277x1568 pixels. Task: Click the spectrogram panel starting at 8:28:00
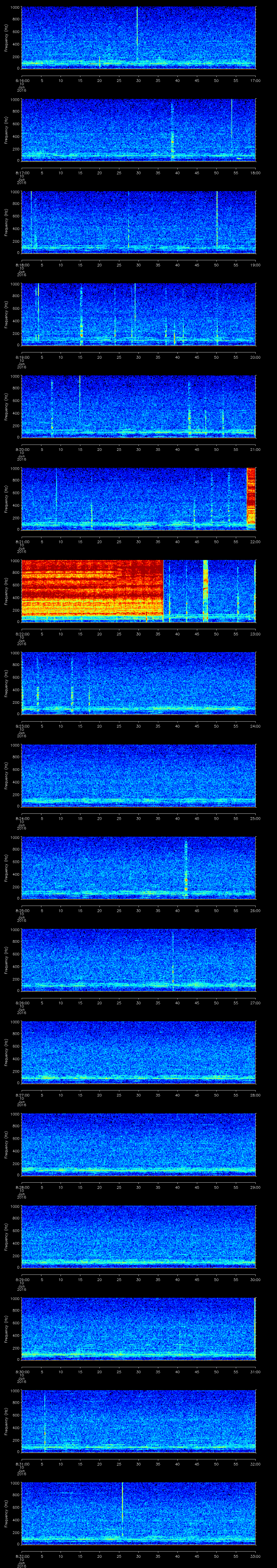139,1144
